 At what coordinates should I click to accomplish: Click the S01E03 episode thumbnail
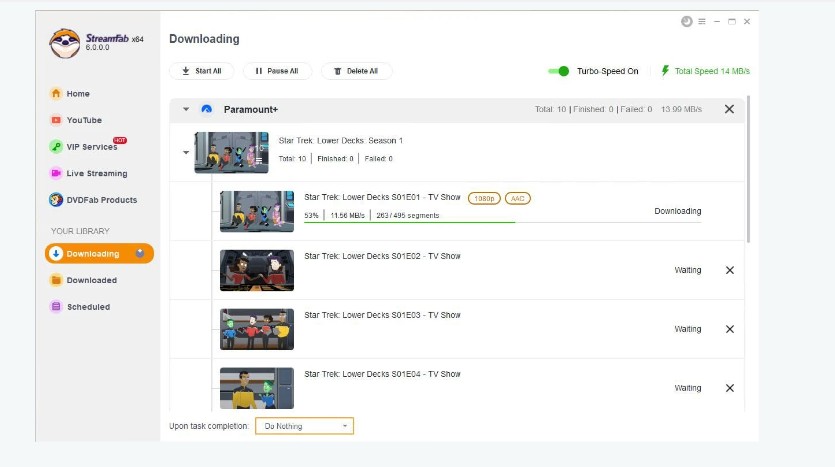pyautogui.click(x=257, y=329)
